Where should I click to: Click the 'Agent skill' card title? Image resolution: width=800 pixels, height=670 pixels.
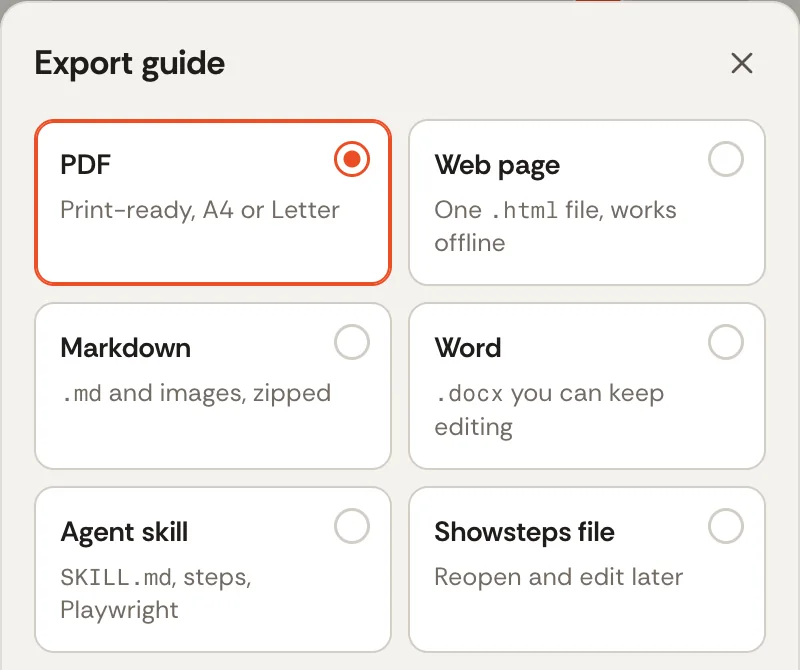coord(124,532)
